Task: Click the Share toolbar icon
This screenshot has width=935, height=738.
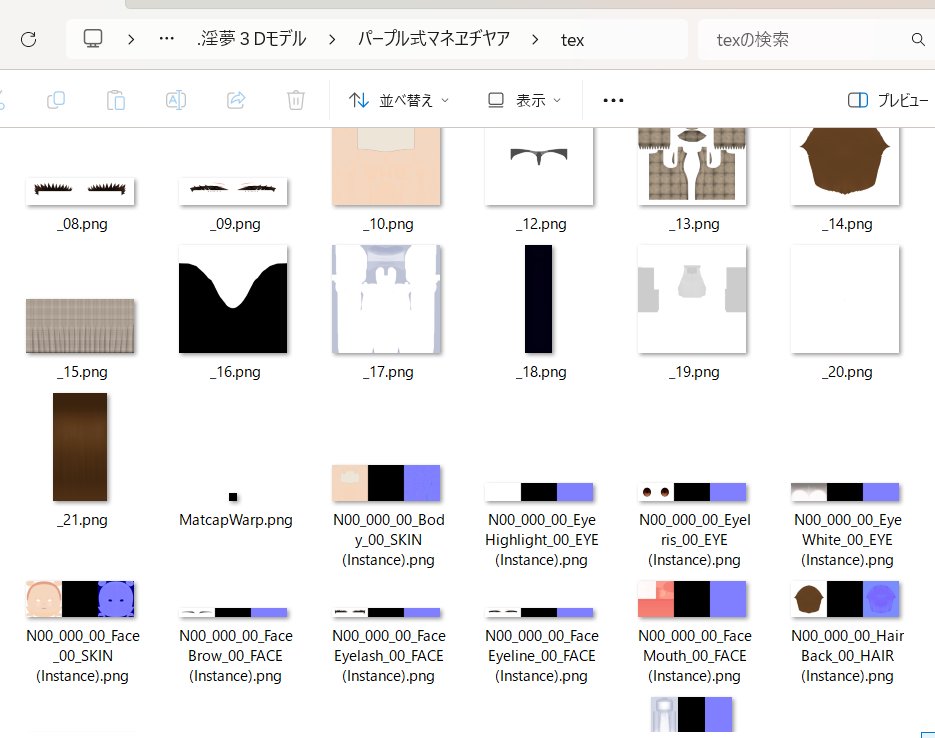Action: click(236, 100)
